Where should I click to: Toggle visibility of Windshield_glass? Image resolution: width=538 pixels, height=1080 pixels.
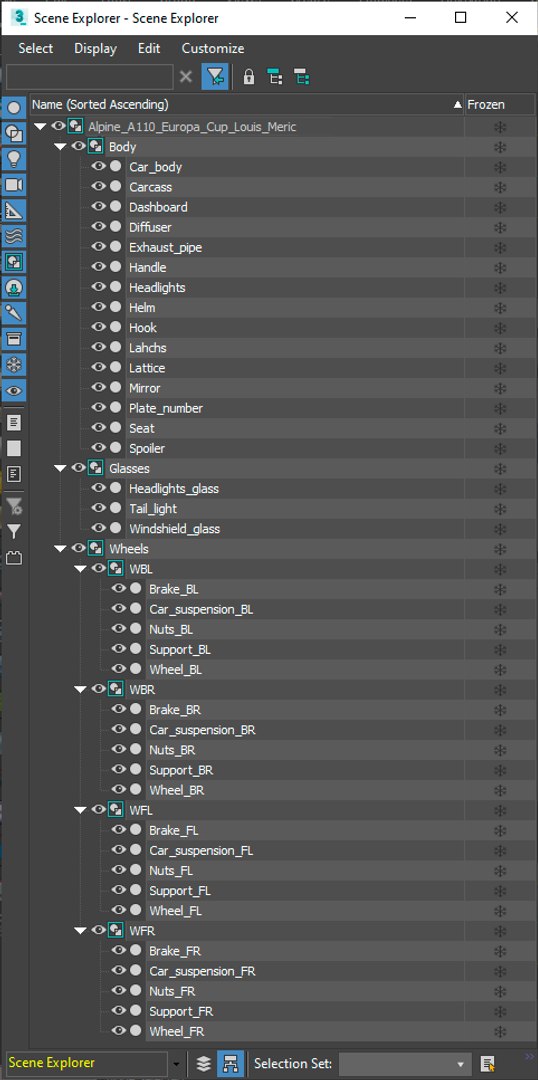pos(98,528)
